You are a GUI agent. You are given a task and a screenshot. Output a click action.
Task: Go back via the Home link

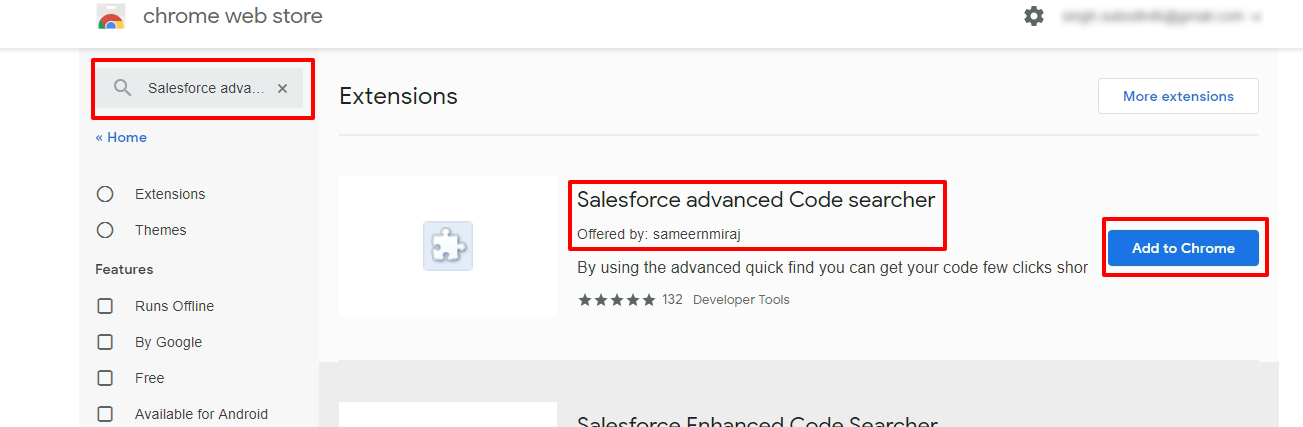click(x=121, y=138)
